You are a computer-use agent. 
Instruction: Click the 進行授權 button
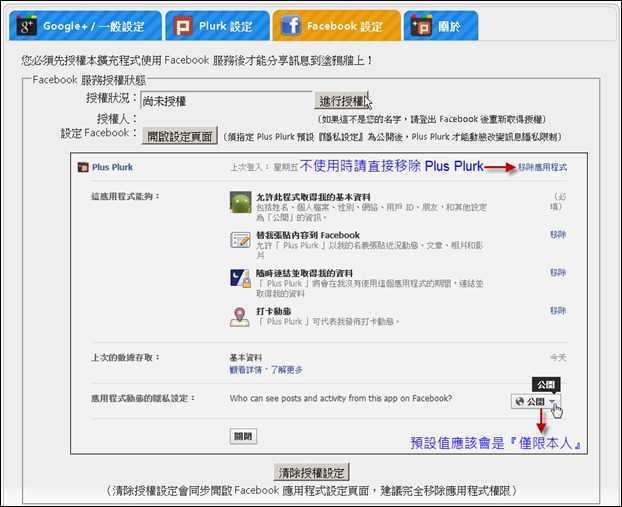[x=341, y=101]
